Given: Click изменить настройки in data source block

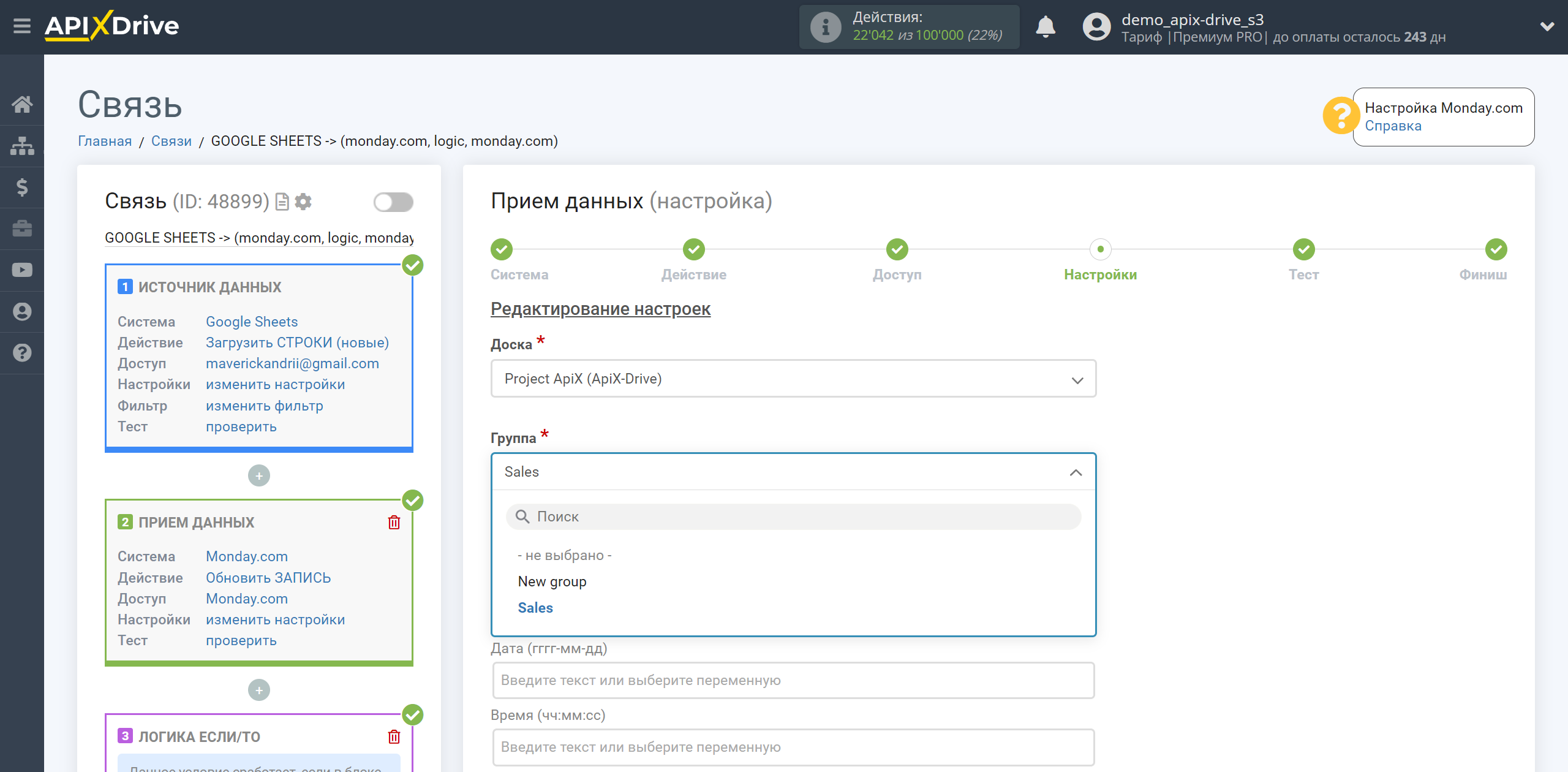Looking at the screenshot, I should [276, 384].
